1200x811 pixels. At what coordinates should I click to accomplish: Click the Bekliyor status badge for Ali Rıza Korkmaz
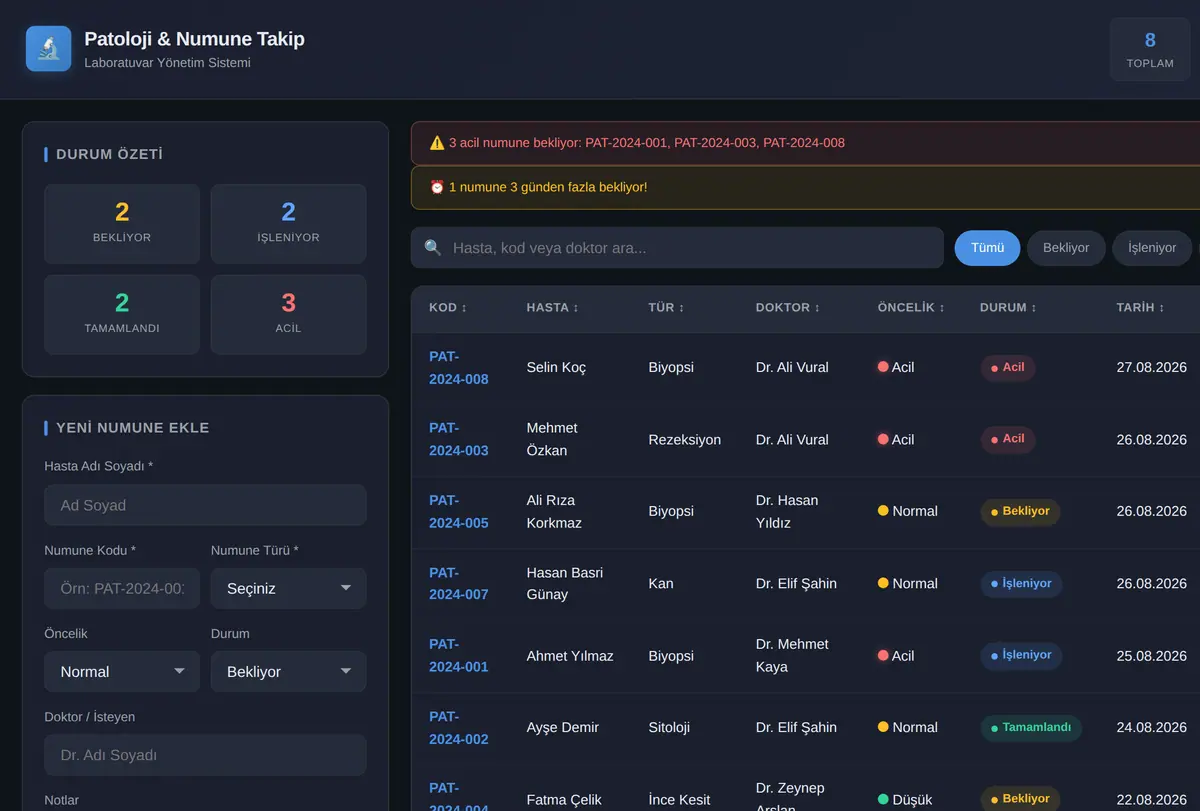tap(1020, 511)
